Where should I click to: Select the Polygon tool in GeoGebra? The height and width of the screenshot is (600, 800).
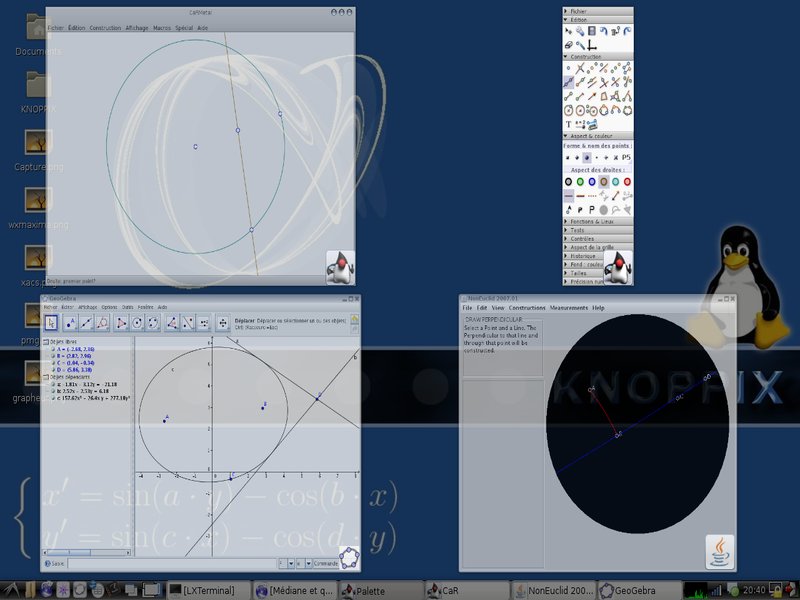click(121, 322)
